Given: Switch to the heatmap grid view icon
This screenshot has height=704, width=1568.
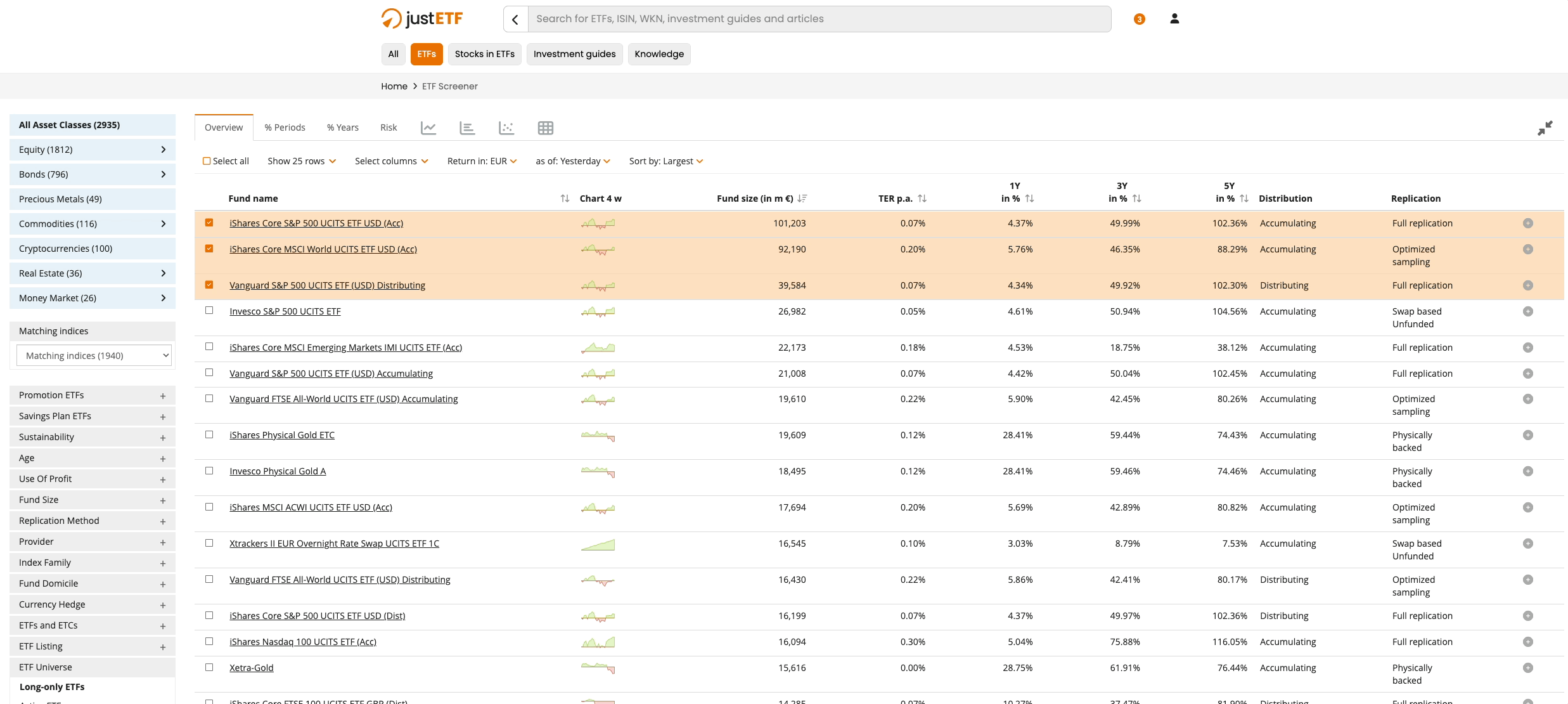Looking at the screenshot, I should (x=545, y=128).
